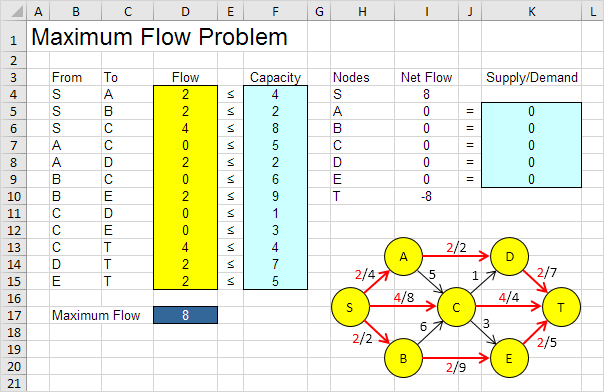This screenshot has width=604, height=392.
Task: Select row 1 header
Action: click(x=13, y=37)
